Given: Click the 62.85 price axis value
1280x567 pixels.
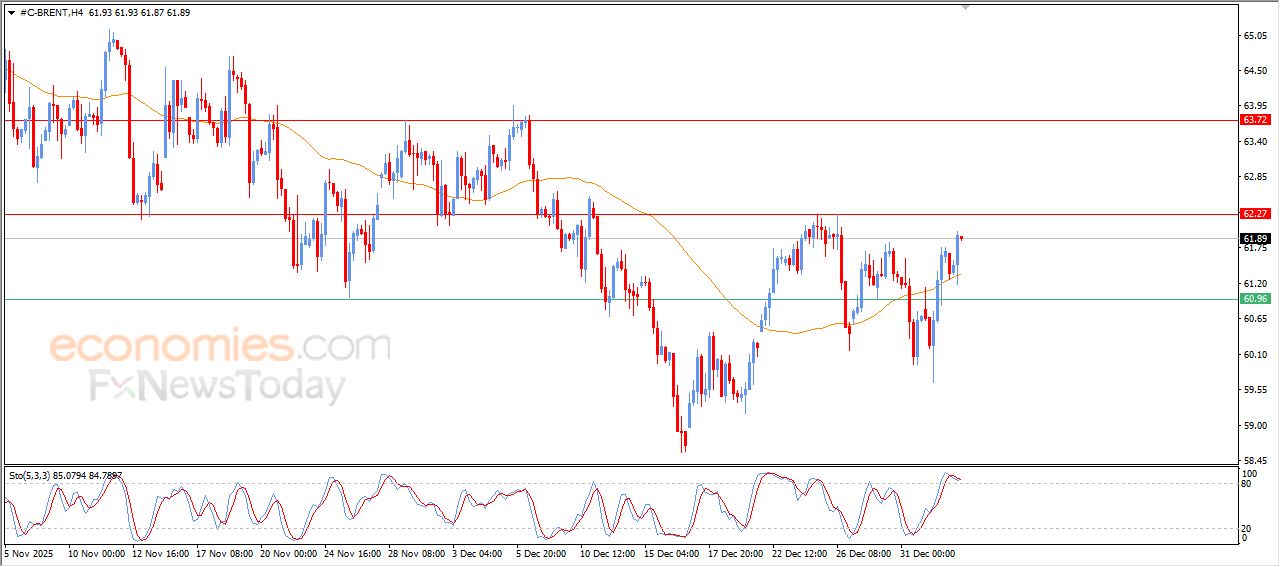Looking at the screenshot, I should (x=1255, y=177).
